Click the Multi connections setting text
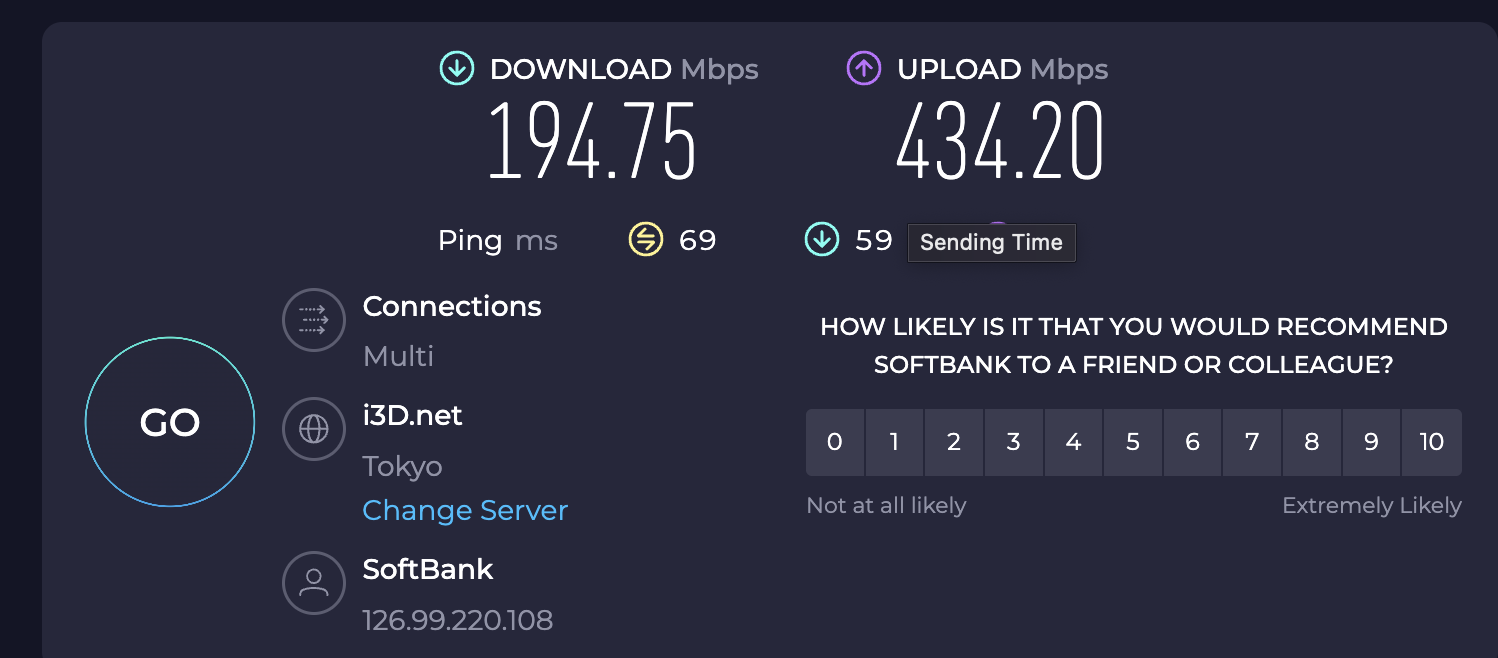The image size is (1498, 658). (398, 356)
